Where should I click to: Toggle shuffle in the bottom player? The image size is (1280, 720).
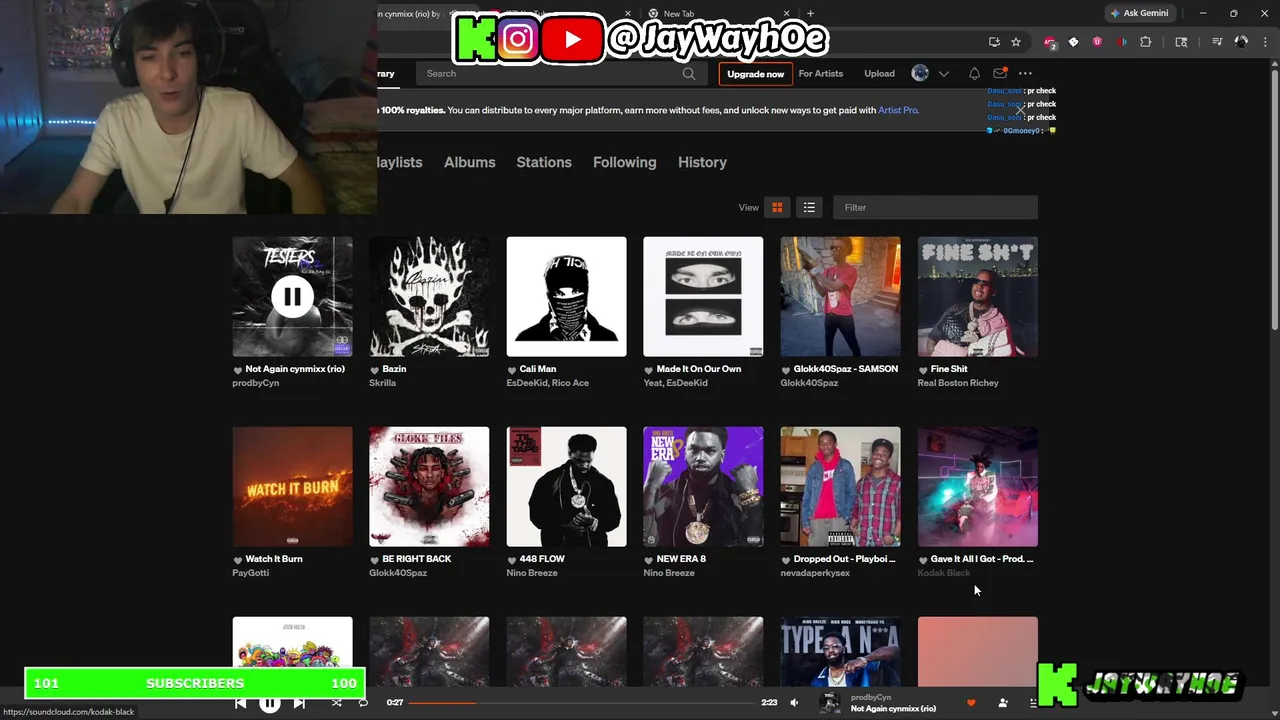(336, 703)
